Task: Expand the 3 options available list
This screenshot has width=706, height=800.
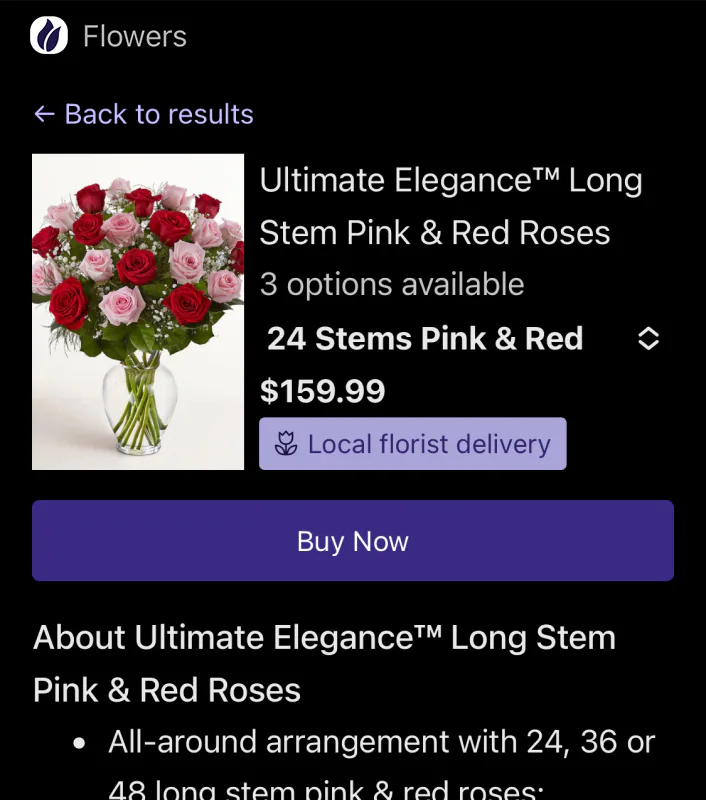Action: [x=392, y=284]
